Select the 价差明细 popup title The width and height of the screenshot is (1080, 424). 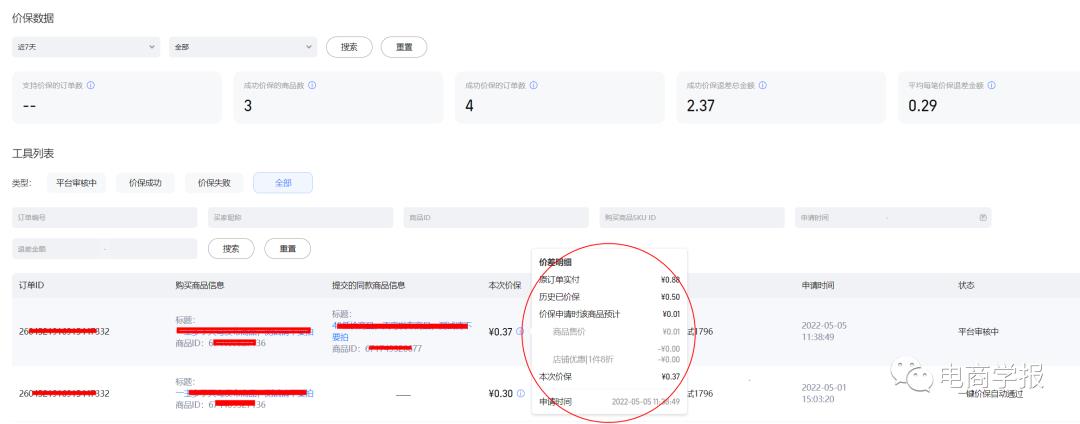coord(555,262)
